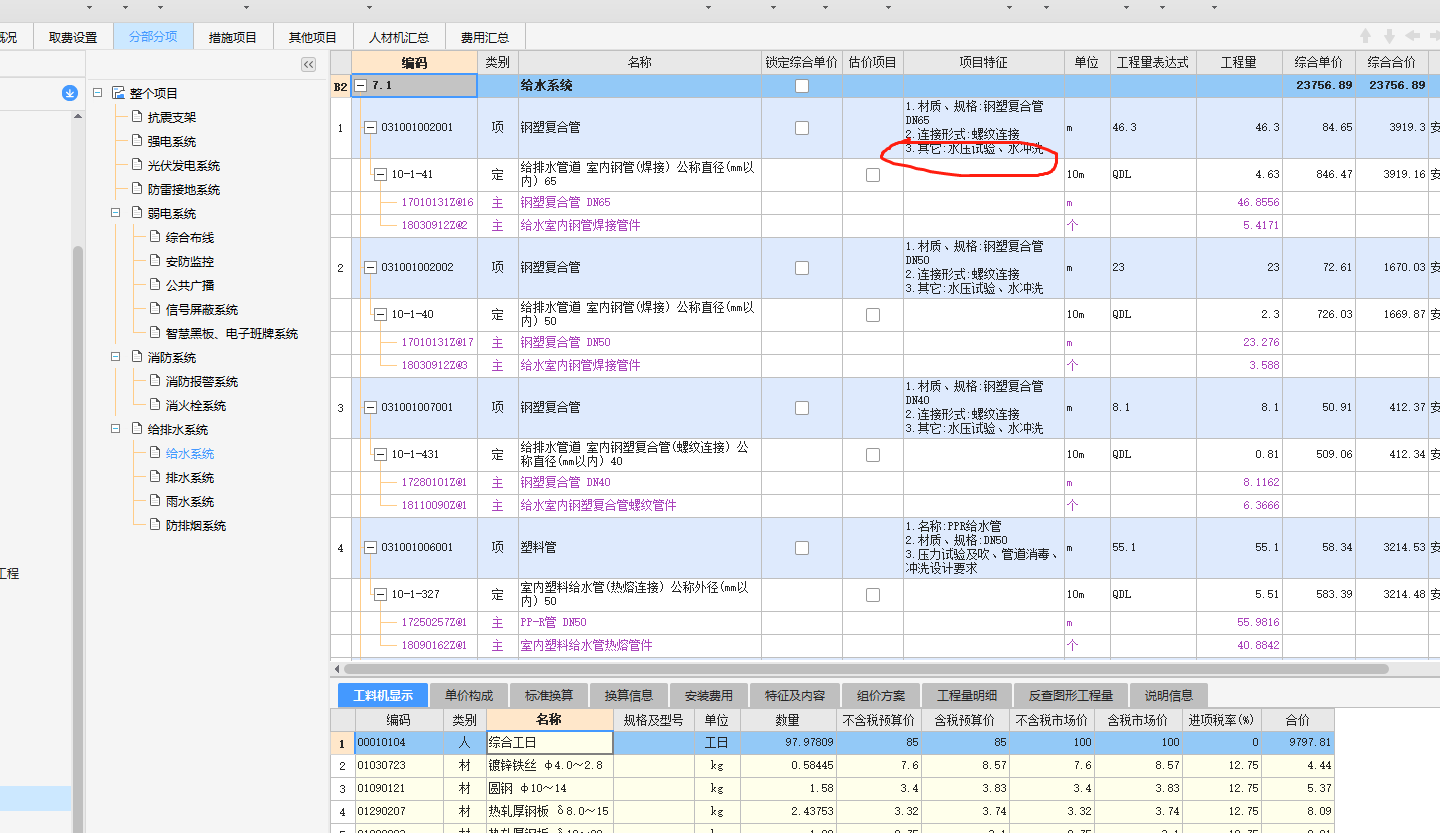Collapse item 031001002001 row
This screenshot has width=1440, height=833.
370,128
